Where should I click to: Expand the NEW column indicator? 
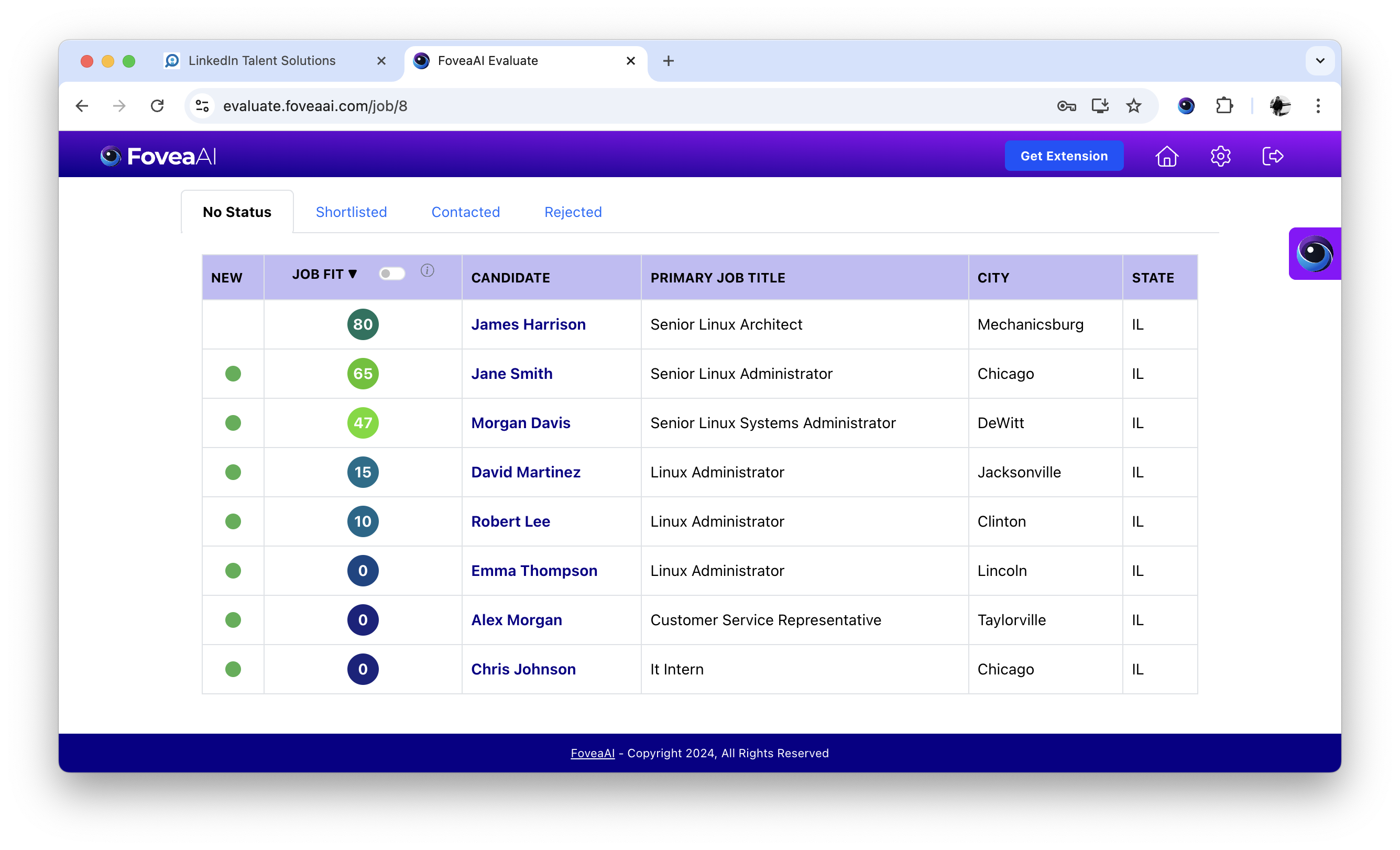[227, 278]
